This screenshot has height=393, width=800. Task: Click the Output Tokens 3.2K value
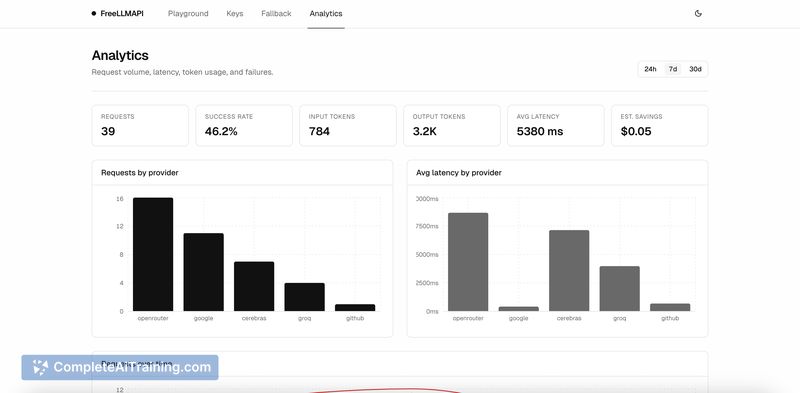[424, 132]
